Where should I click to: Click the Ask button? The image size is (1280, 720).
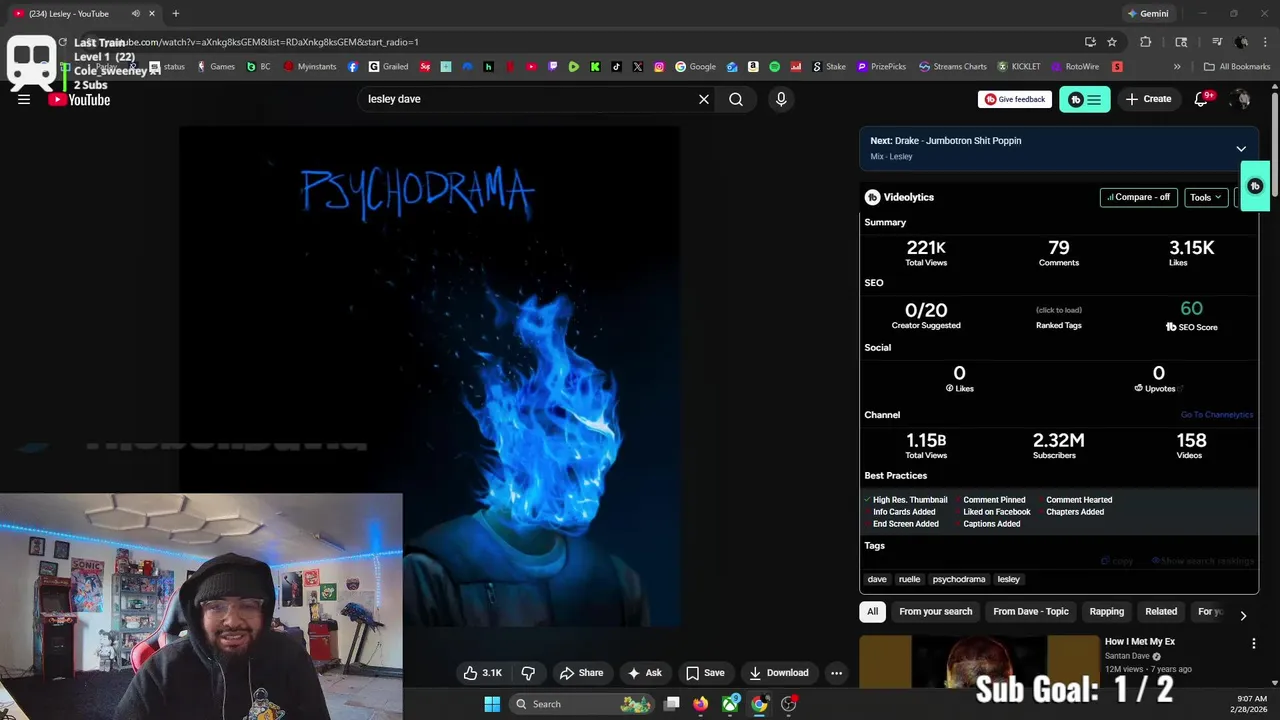pyautogui.click(x=645, y=673)
